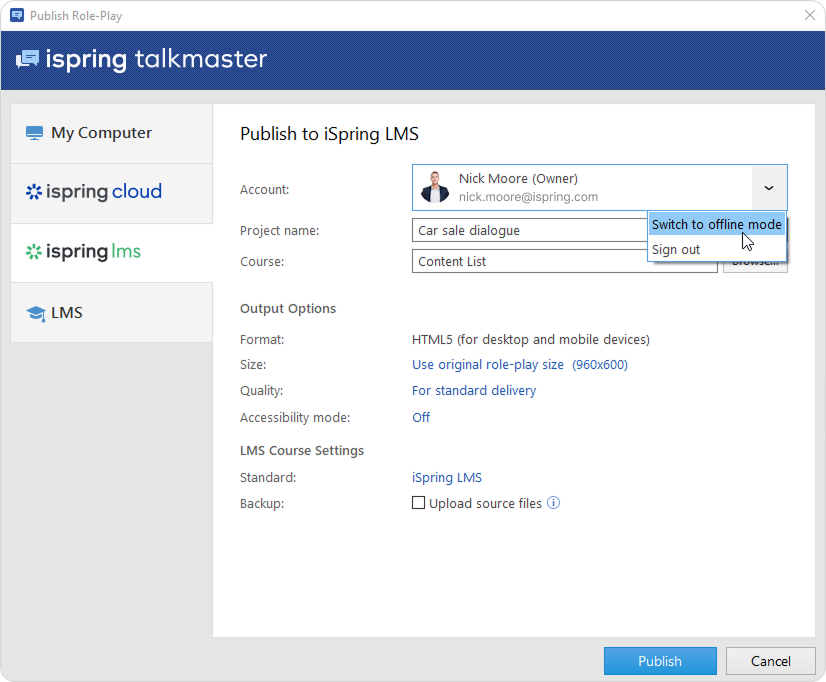Click the info icon next to Upload source files
This screenshot has width=826, height=682.
553,503
